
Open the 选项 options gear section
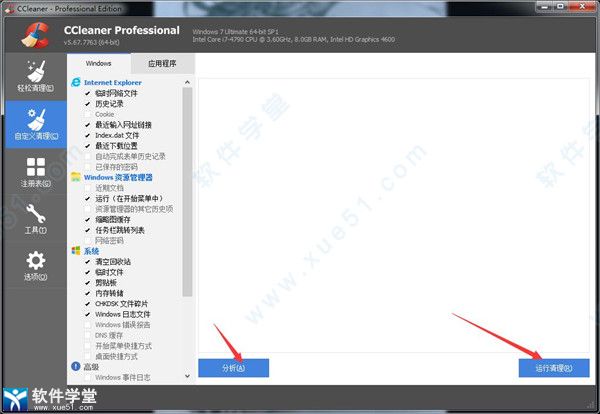coord(36,266)
